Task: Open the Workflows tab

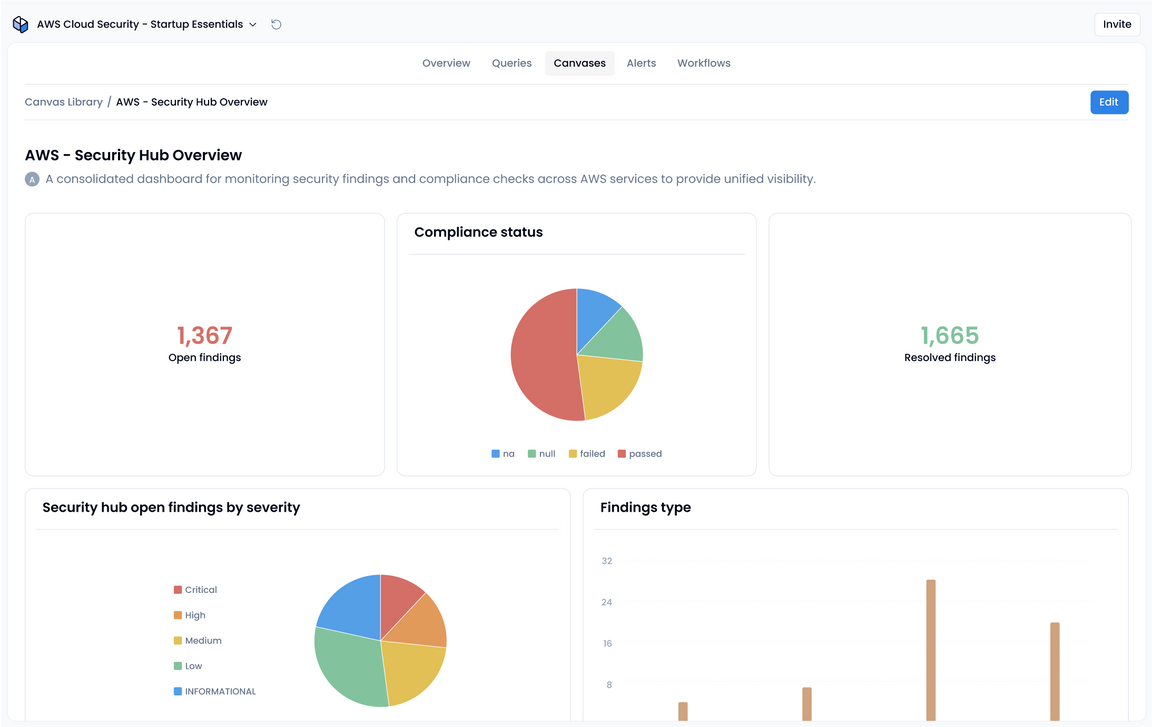Action: point(704,63)
